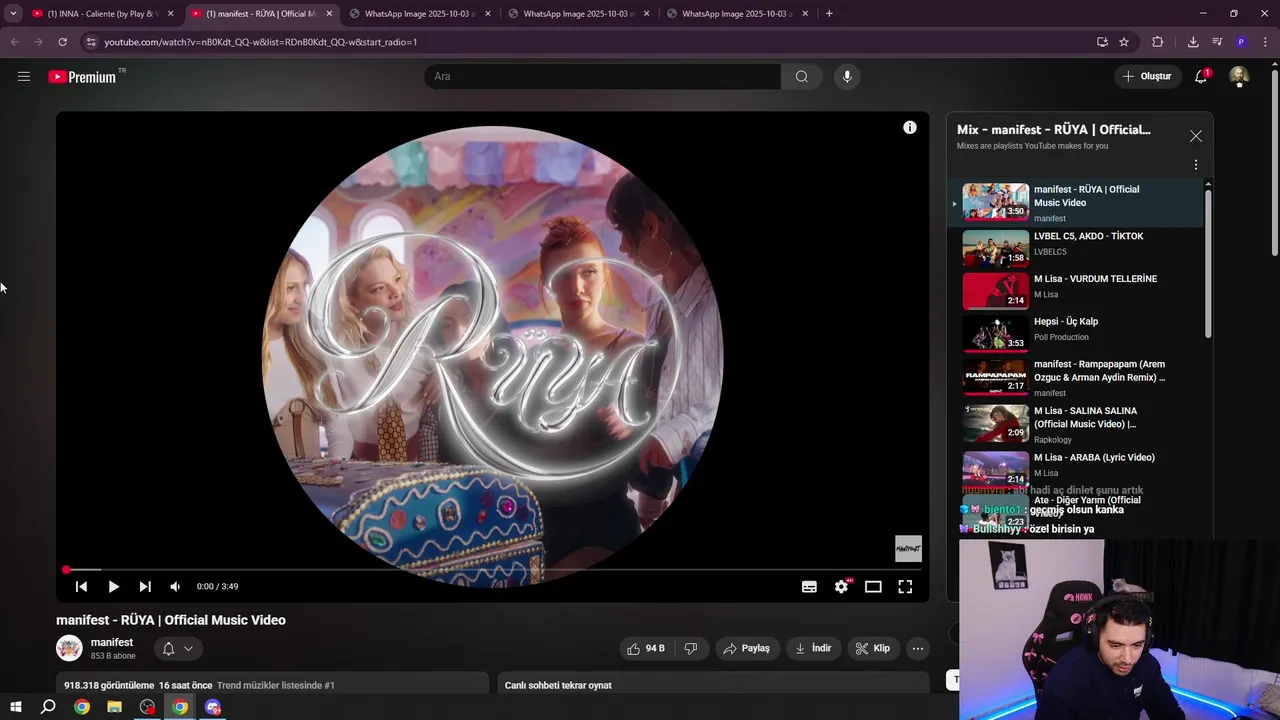The width and height of the screenshot is (1280, 720).
Task: Play Hepsi - Üç Kalp from the playlist
Action: [1075, 333]
